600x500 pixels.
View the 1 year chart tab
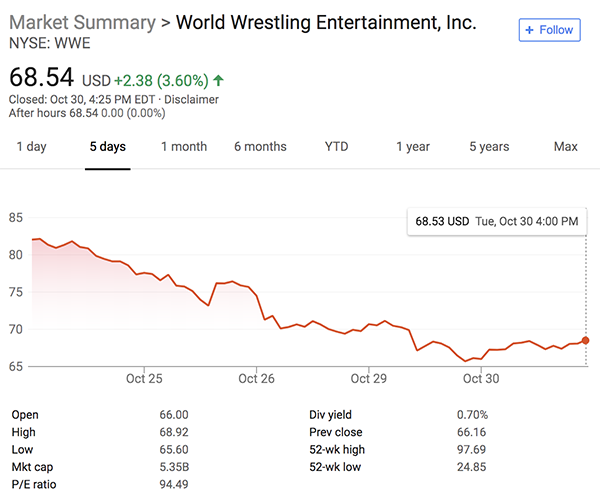coord(412,147)
